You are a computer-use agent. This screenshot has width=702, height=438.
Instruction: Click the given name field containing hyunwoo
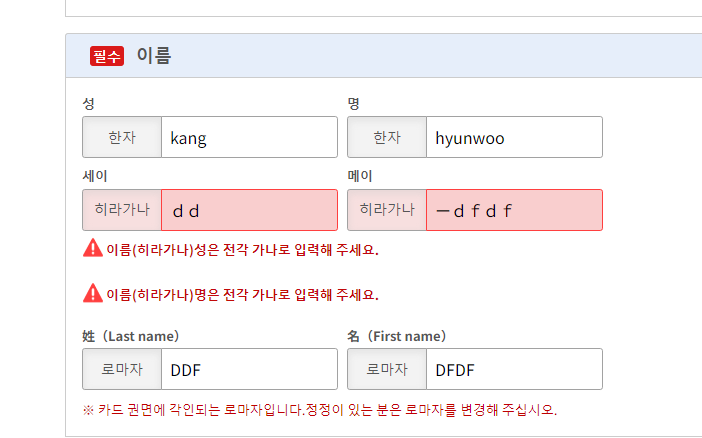pos(514,137)
